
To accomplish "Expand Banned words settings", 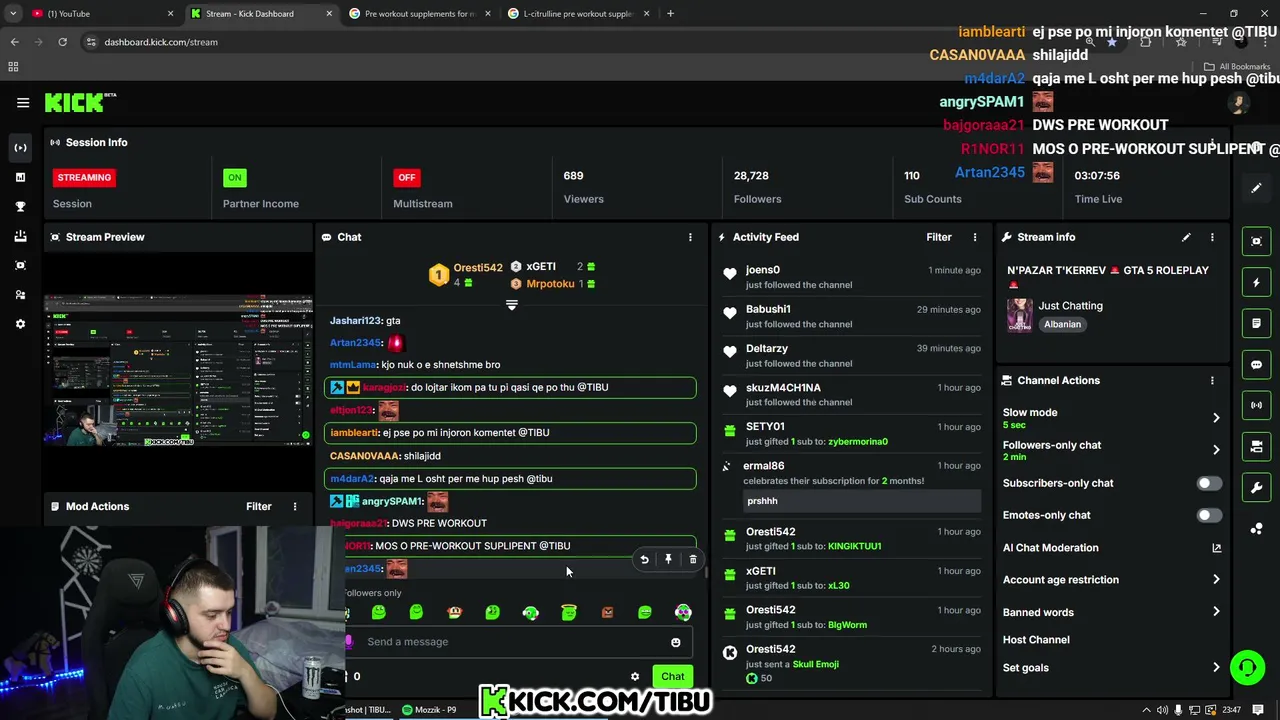I will point(1216,612).
